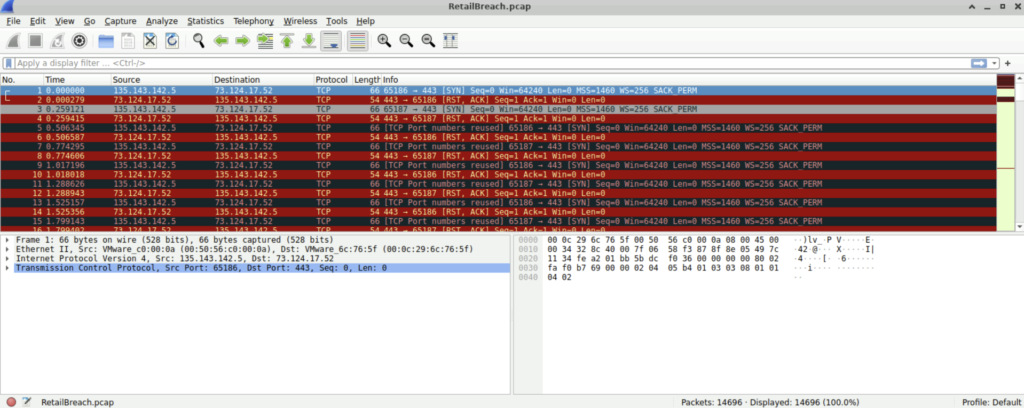1024x408 pixels.
Task: Click the find packet magnifier icon
Action: (199, 41)
